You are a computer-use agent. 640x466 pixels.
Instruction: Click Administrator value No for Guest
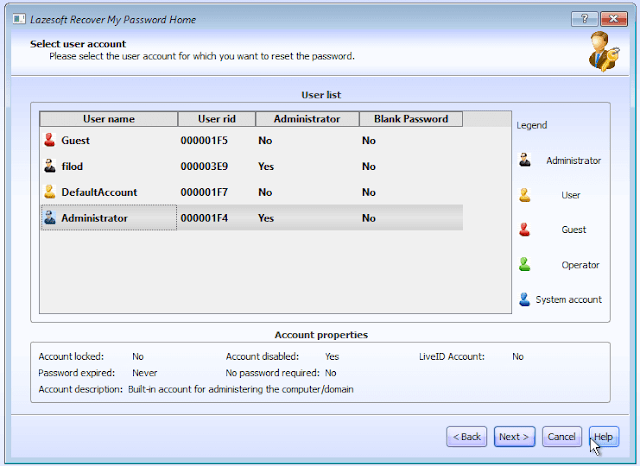click(265, 140)
